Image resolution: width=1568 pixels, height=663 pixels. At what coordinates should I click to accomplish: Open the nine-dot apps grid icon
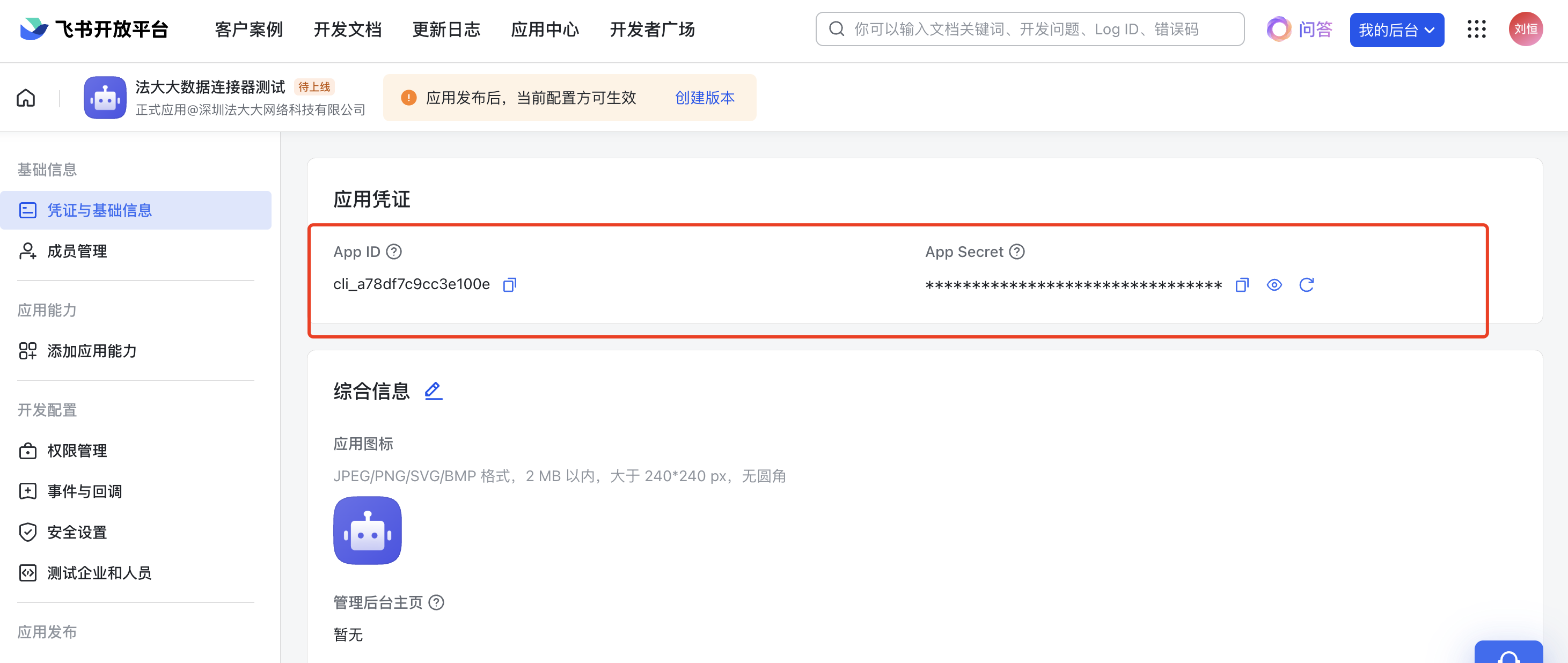click(1476, 29)
